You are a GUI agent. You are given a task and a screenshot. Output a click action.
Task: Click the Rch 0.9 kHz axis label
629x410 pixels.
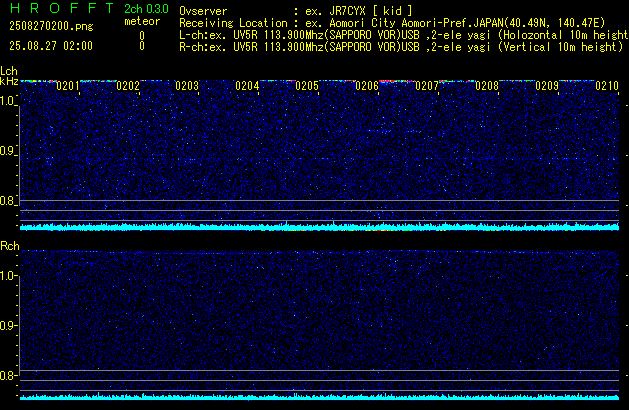pyautogui.click(x=7, y=325)
